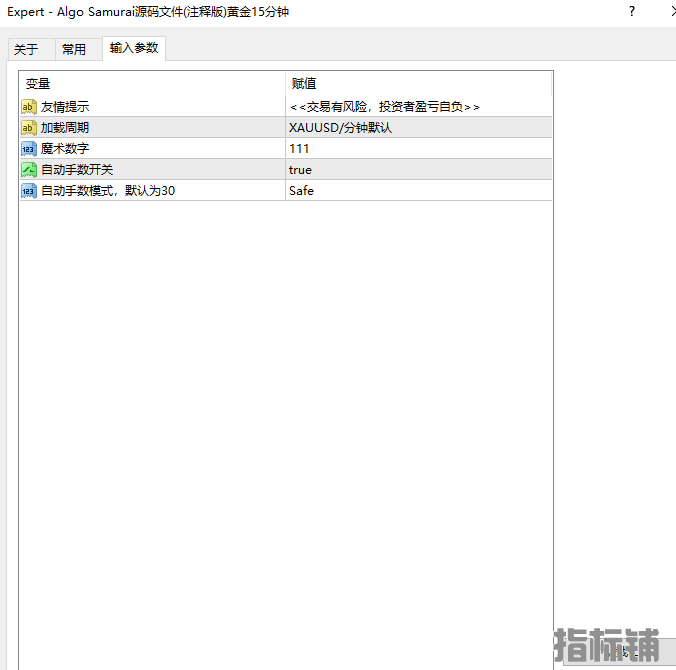The image size is (676, 670).
Task: Open the Safe value dropdown
Action: (419, 191)
